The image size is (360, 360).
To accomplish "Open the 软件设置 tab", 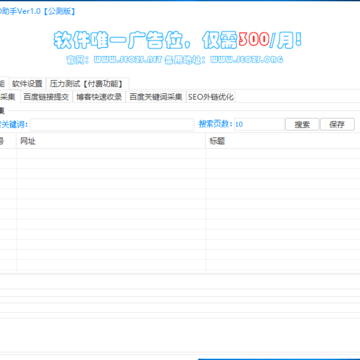I will coord(27,83).
